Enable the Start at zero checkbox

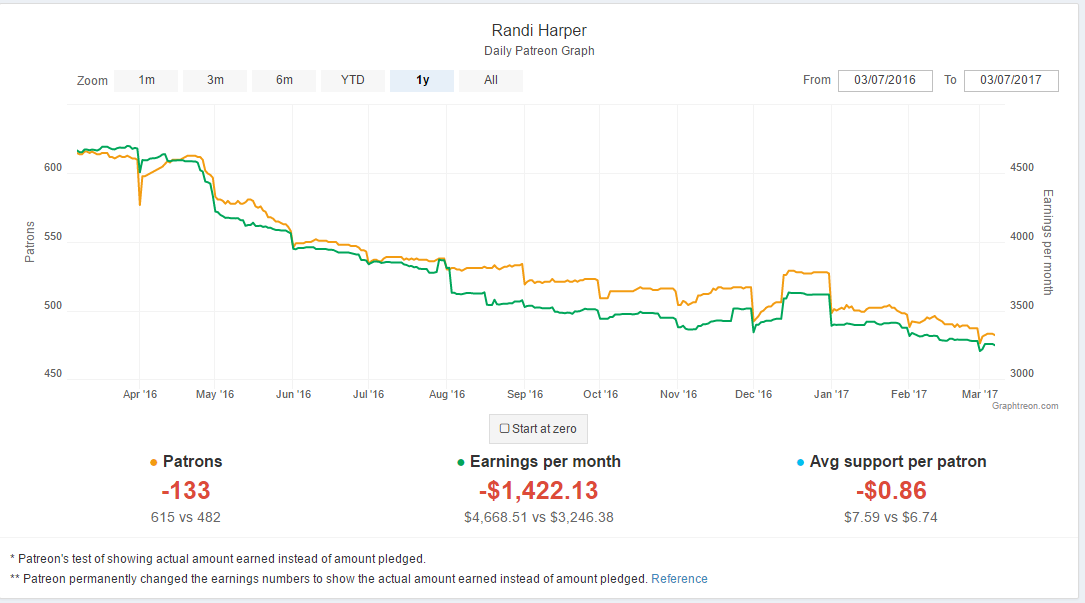pyautogui.click(x=504, y=429)
